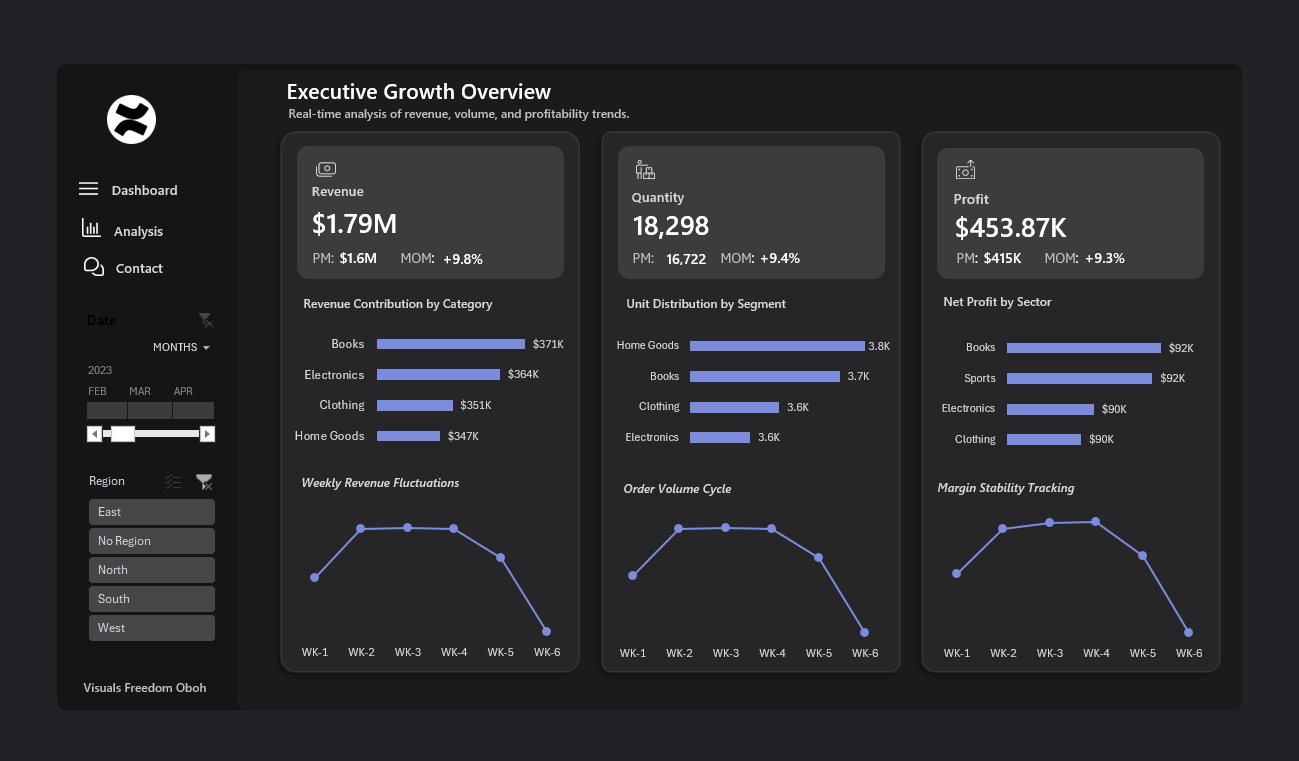Select the FEB period on the timeline

pyautogui.click(x=107, y=410)
